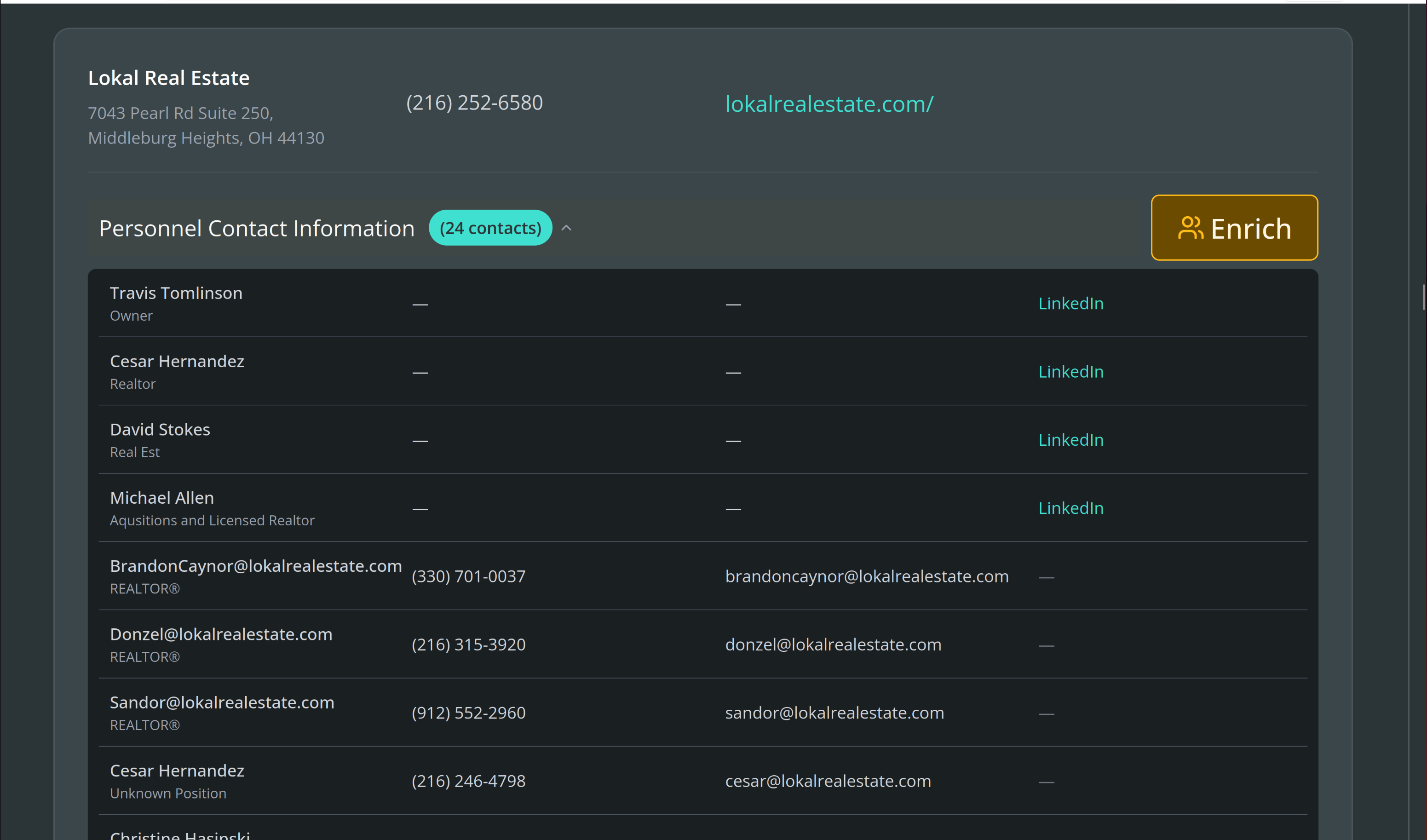Viewport: 1427px width, 840px height.
Task: Click the phone number (216) 252-6580
Action: coord(475,103)
